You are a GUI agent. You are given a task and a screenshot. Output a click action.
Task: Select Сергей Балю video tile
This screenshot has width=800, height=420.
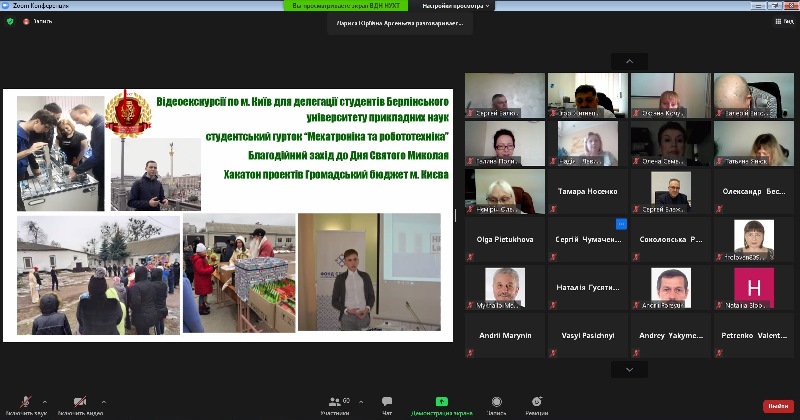tap(505, 95)
